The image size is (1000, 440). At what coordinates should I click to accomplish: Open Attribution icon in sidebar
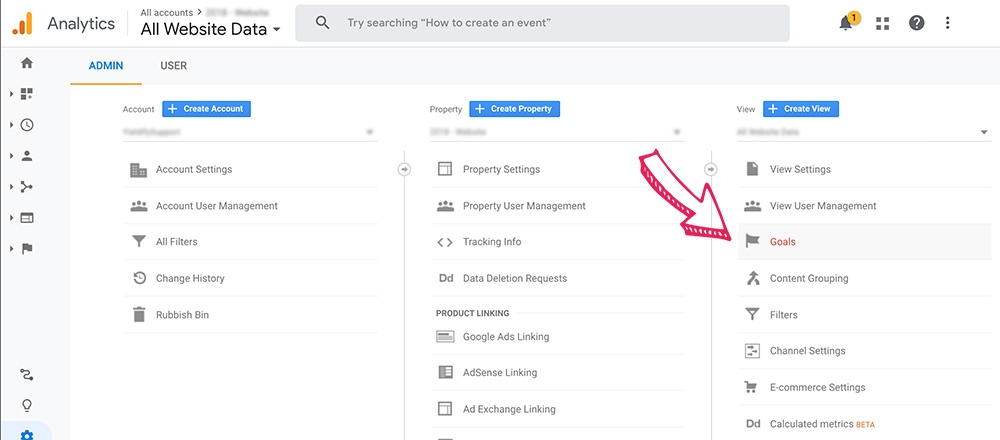click(27, 374)
